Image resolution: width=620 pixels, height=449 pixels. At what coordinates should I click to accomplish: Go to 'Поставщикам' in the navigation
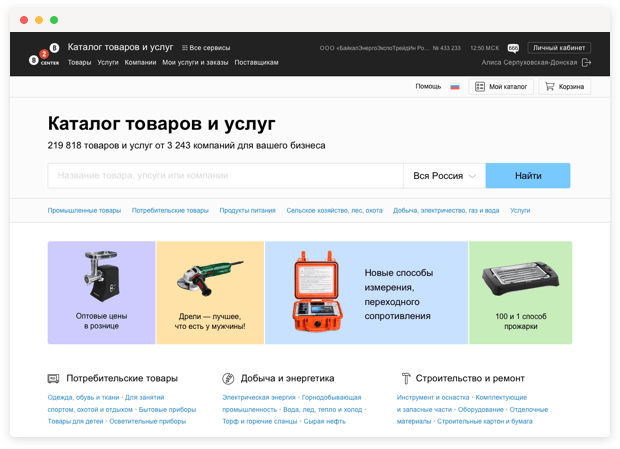coord(257,62)
